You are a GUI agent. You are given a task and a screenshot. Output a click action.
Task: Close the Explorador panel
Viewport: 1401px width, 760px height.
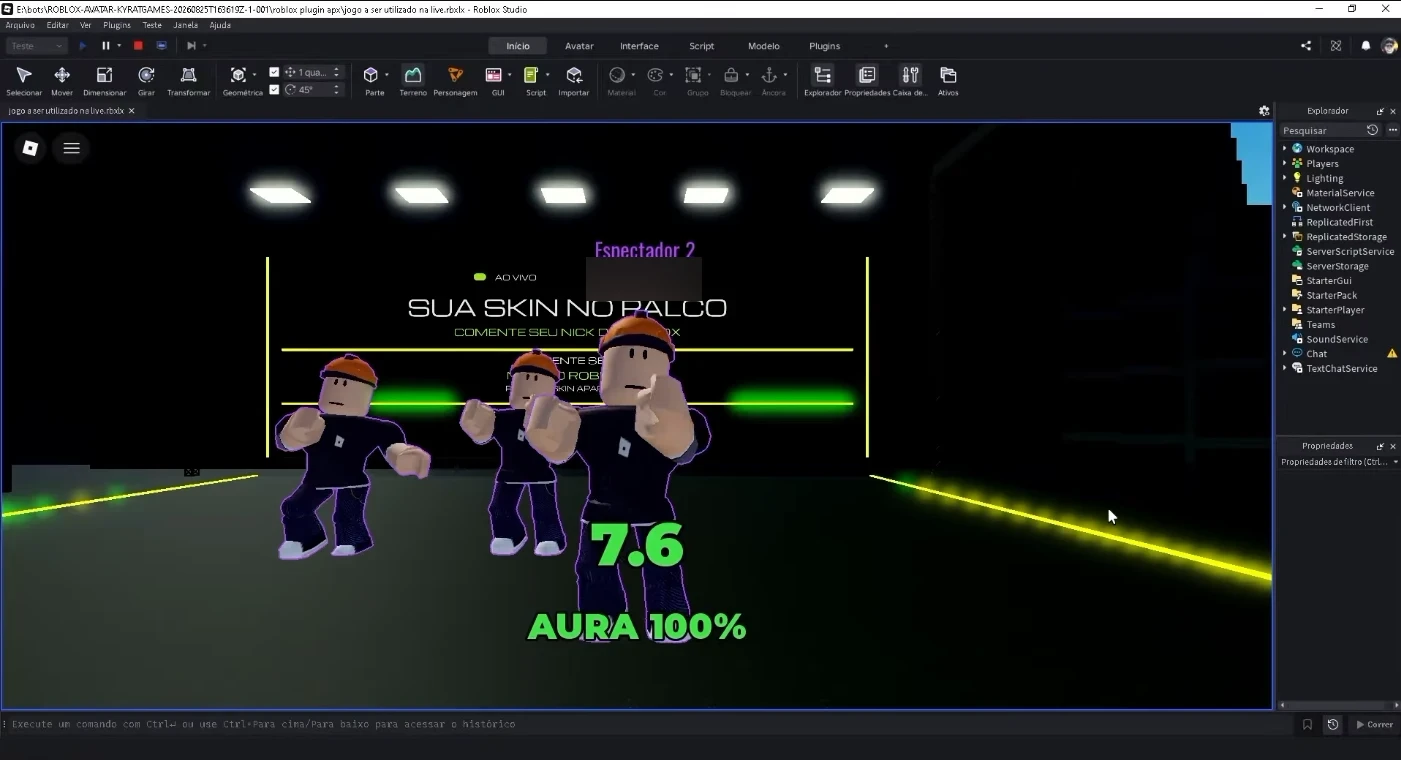(x=1393, y=111)
